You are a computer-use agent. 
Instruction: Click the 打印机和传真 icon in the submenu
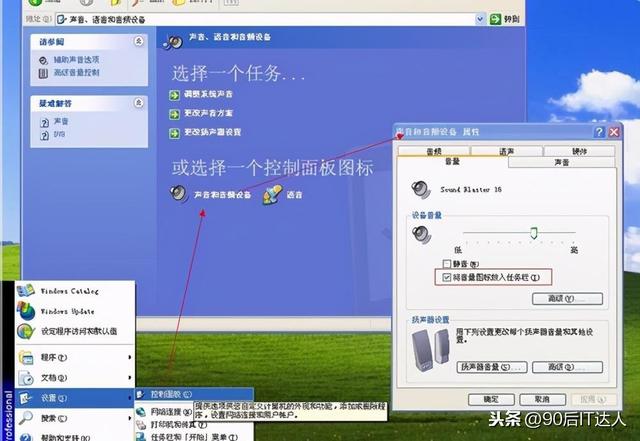tap(141, 425)
